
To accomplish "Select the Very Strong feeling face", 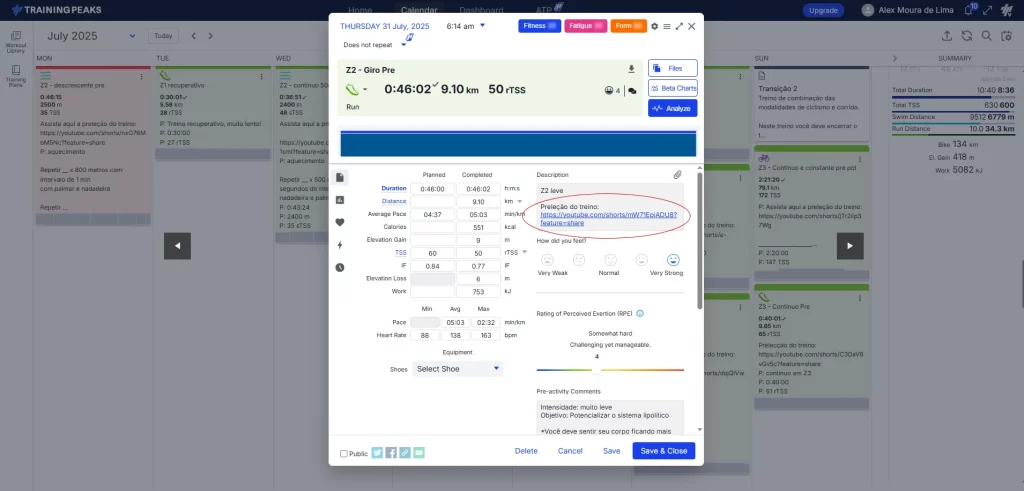I will pos(673,260).
